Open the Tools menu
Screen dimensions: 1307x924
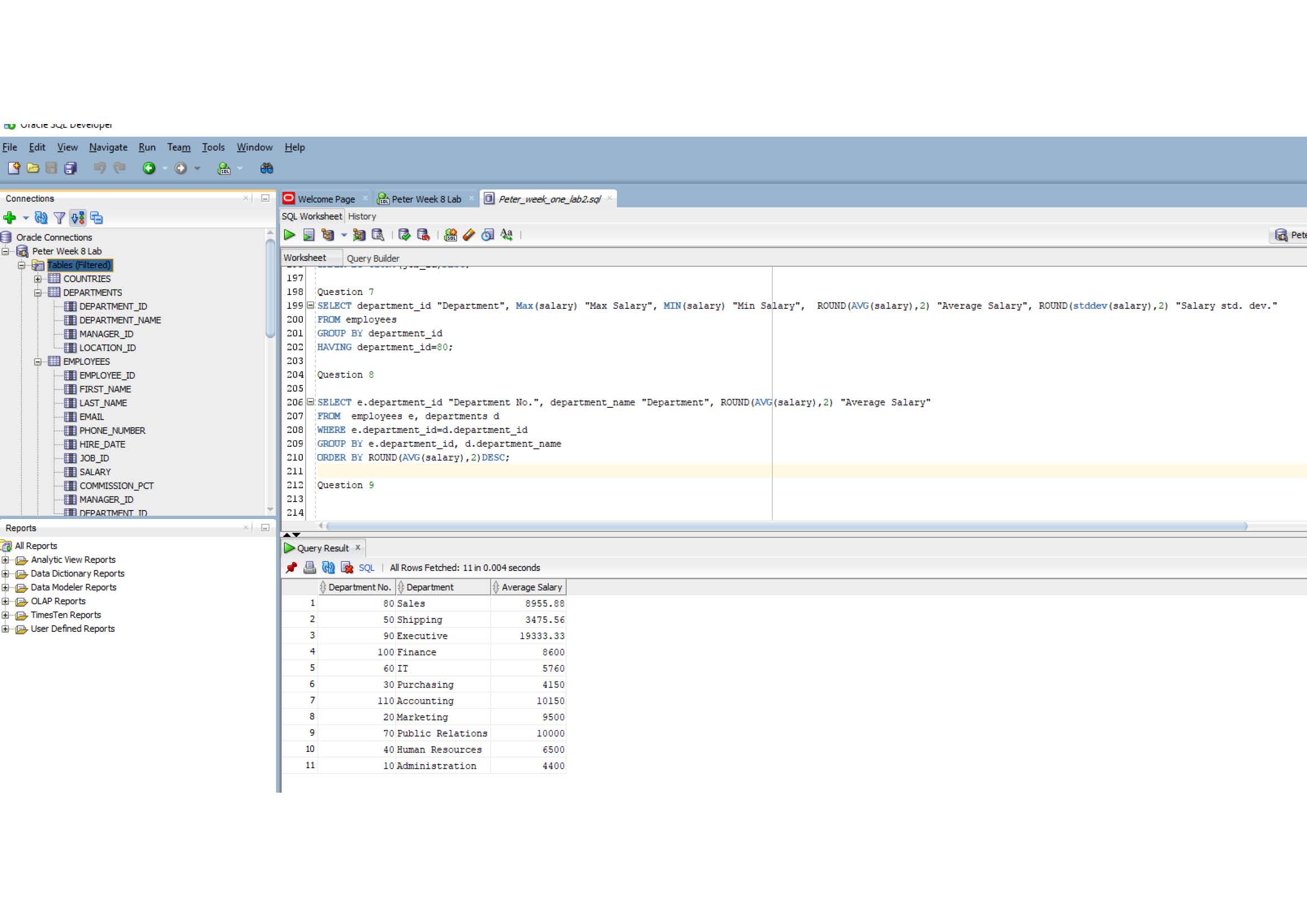tap(213, 147)
